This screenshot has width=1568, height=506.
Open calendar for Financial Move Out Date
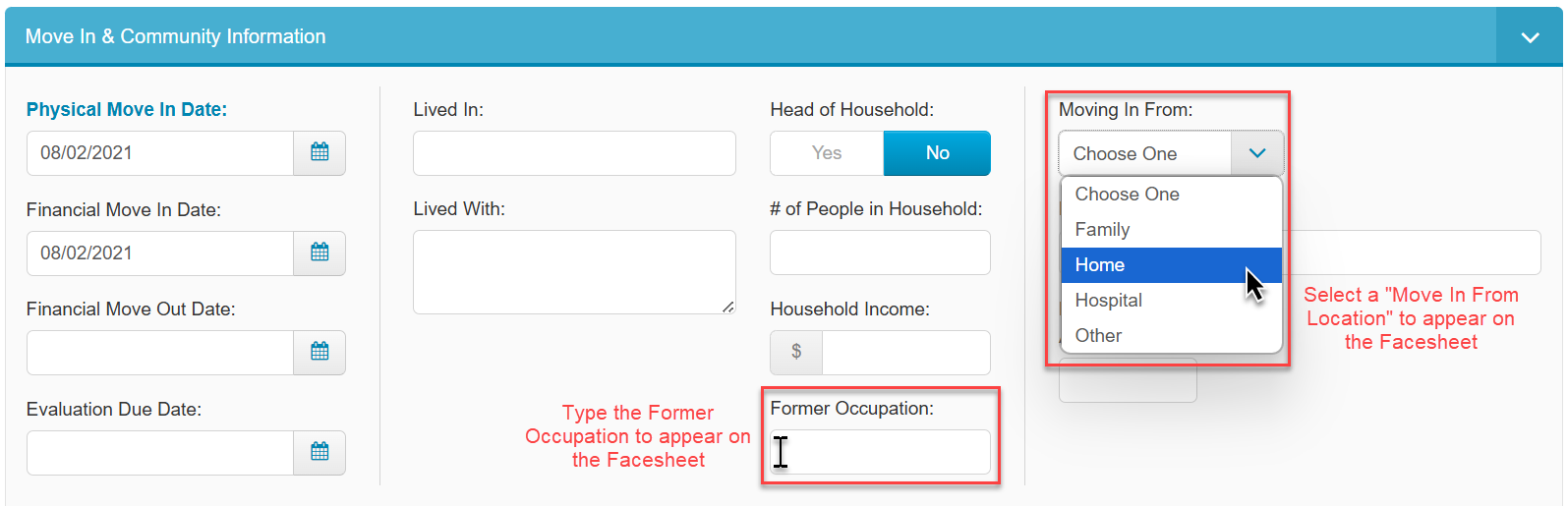(319, 353)
